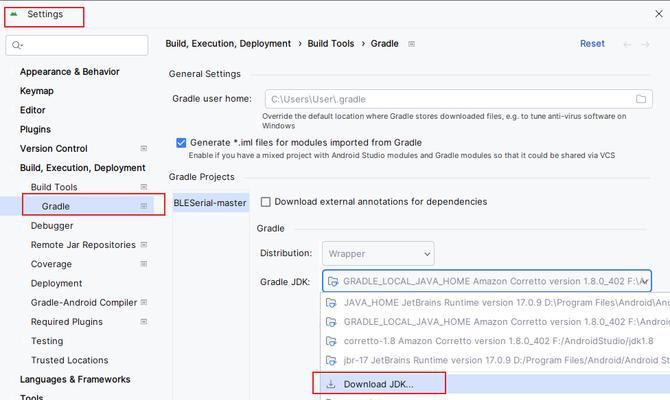Choose GRADLE_LOCAL_JAVA_HOME option in dropdown list
This screenshot has width=670, height=400.
click(496, 322)
